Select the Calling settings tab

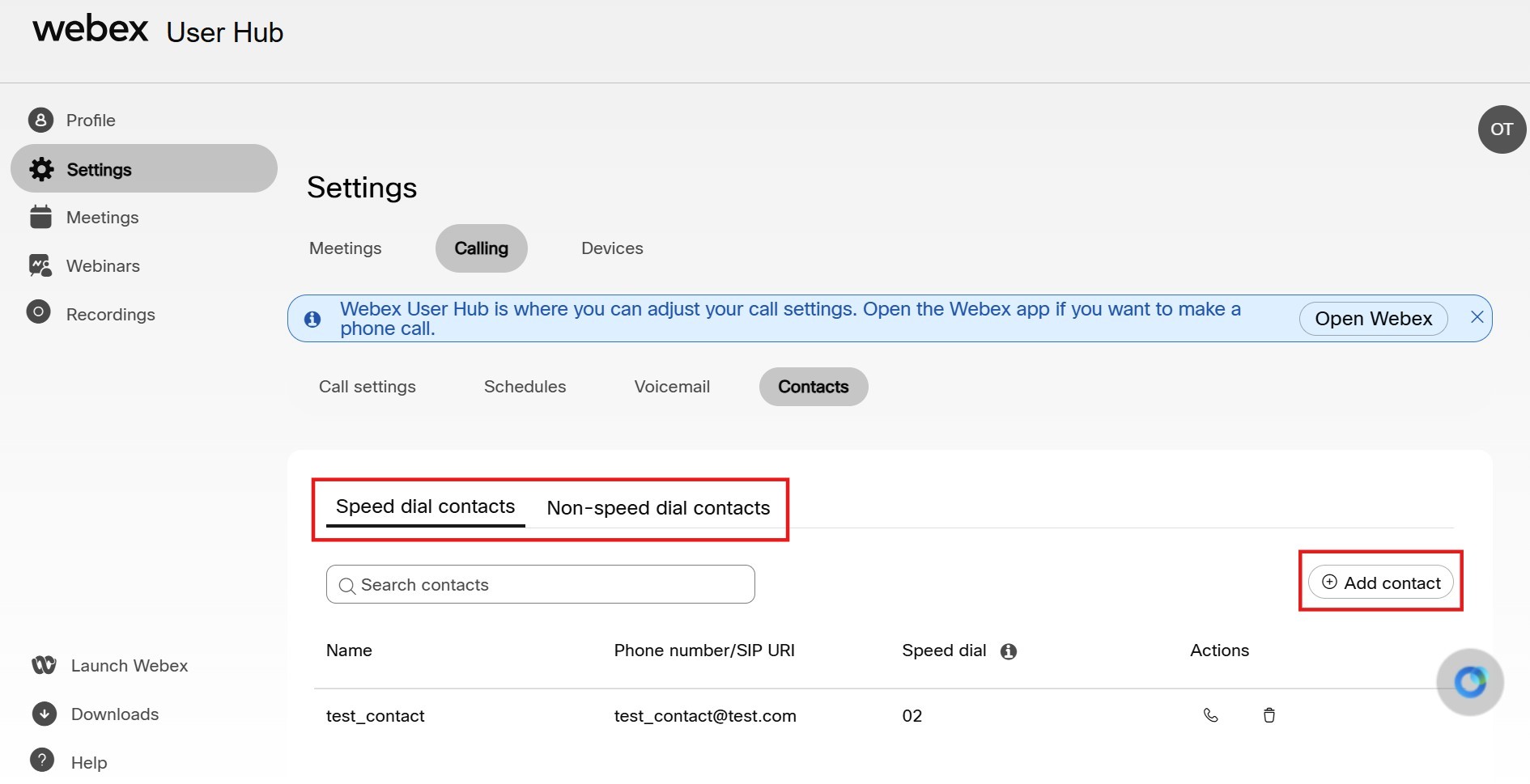(482, 248)
